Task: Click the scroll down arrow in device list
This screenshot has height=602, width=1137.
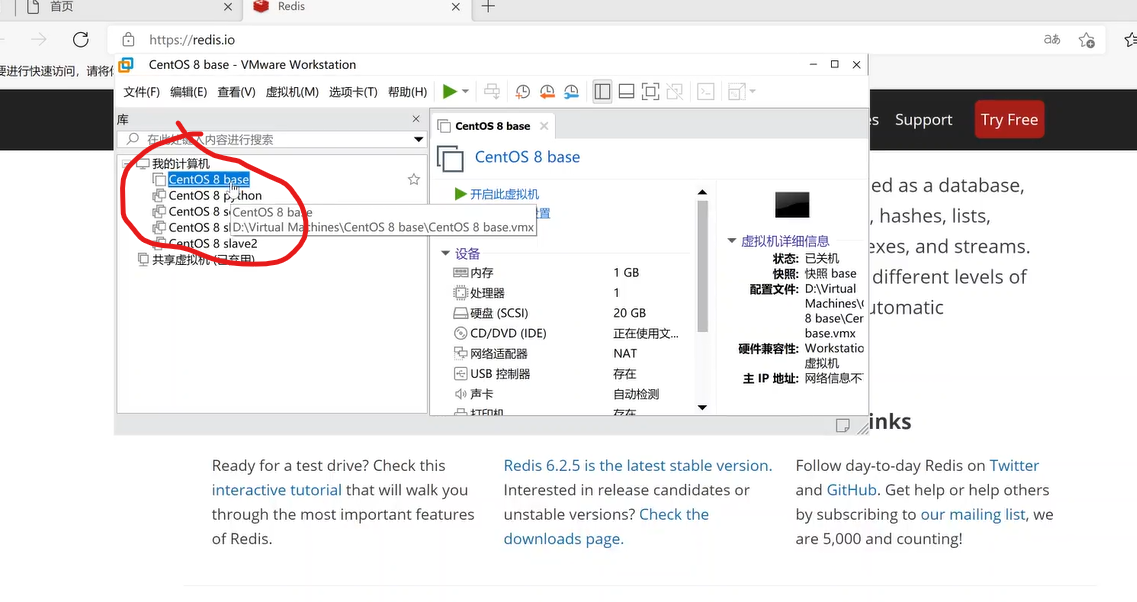Action: (x=702, y=408)
